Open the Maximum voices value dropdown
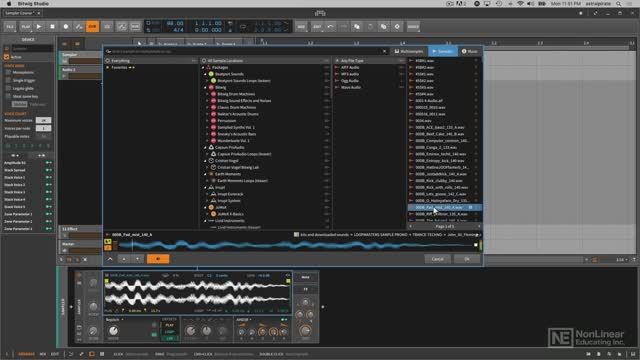The height and width of the screenshot is (360, 640). click(x=43, y=120)
